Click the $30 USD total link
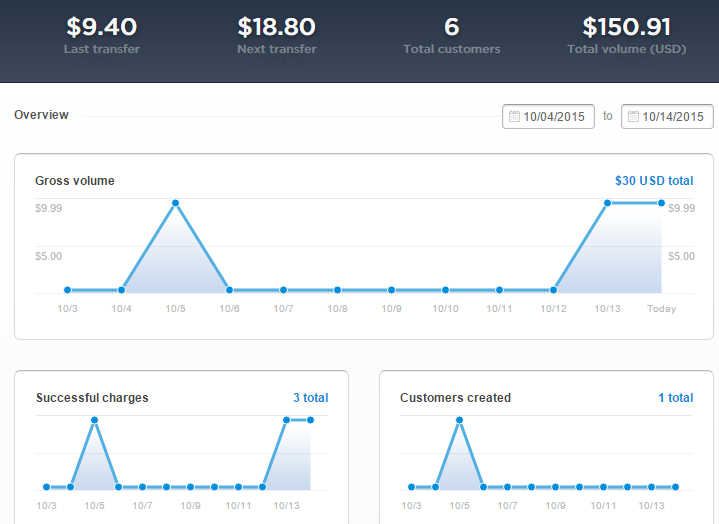Screen dimensions: 719x524 (654, 181)
